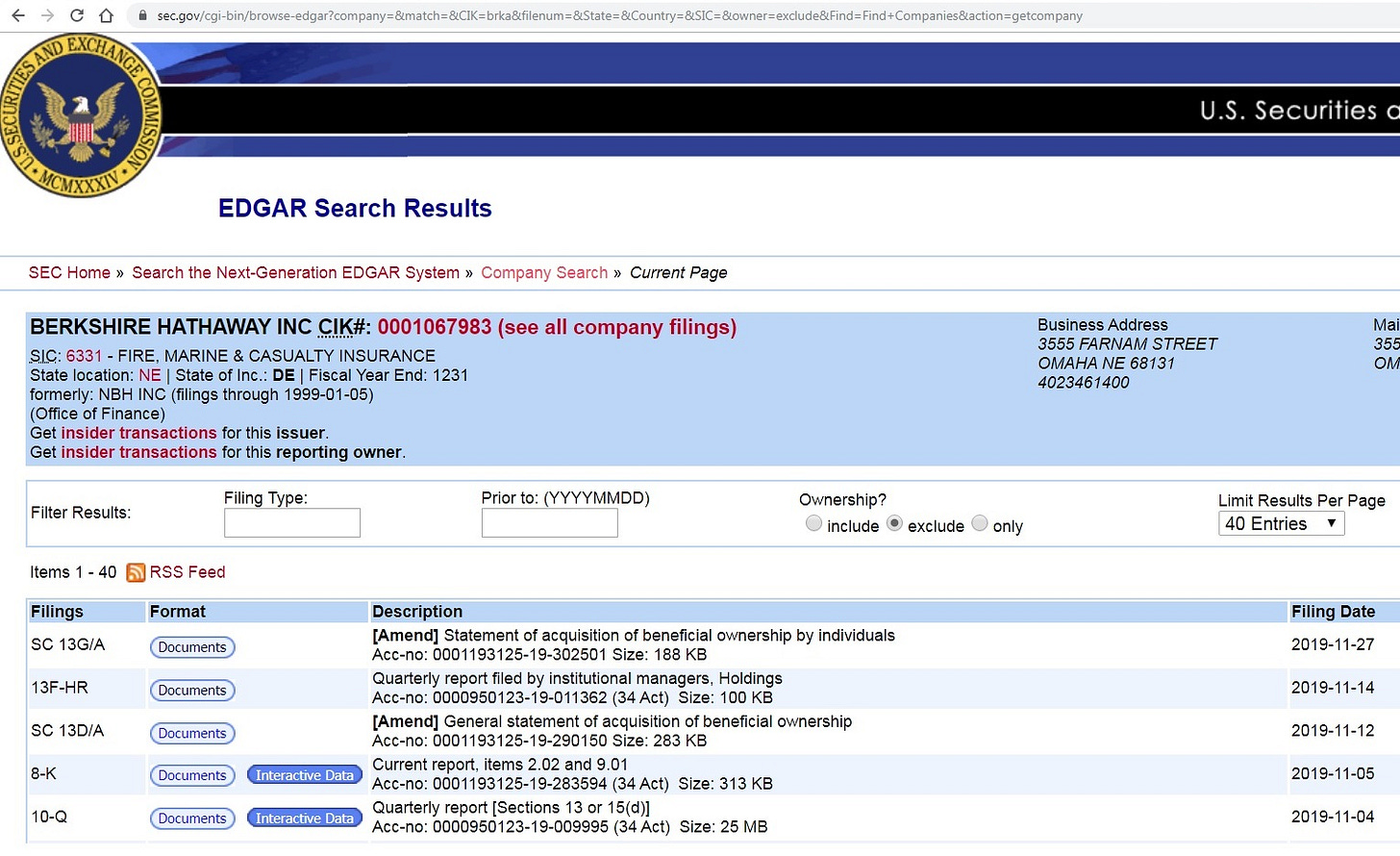This screenshot has height=856, width=1400.
Task: Select the include ownership radio button
Action: (x=813, y=523)
